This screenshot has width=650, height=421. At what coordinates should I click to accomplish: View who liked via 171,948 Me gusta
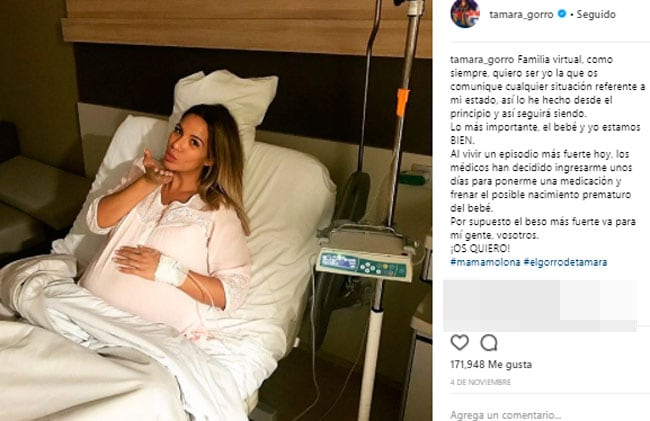click(x=491, y=365)
